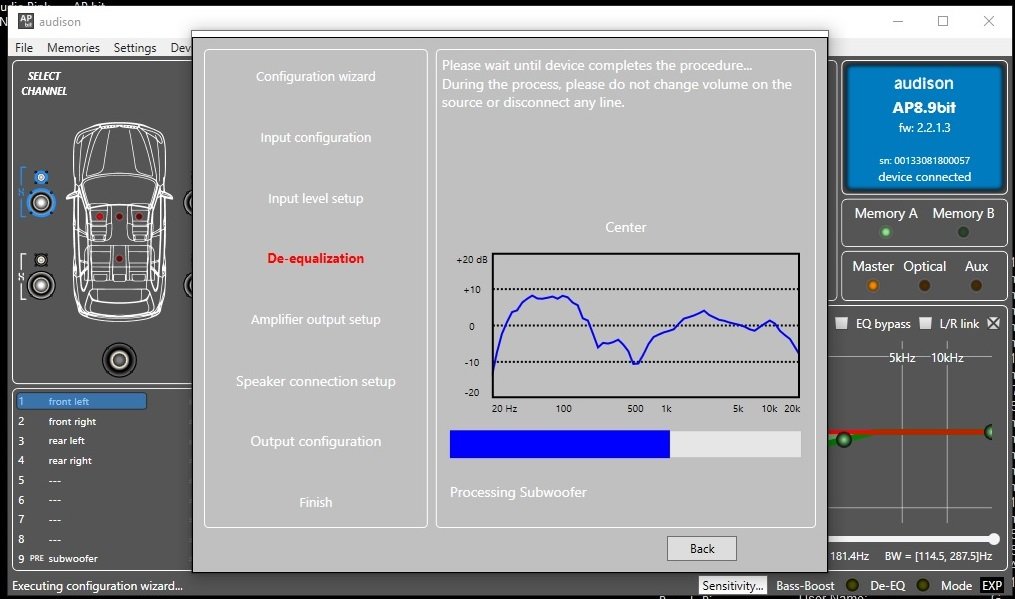Select the rear left woofer speaker icon
The height and width of the screenshot is (599, 1015).
coord(41,285)
